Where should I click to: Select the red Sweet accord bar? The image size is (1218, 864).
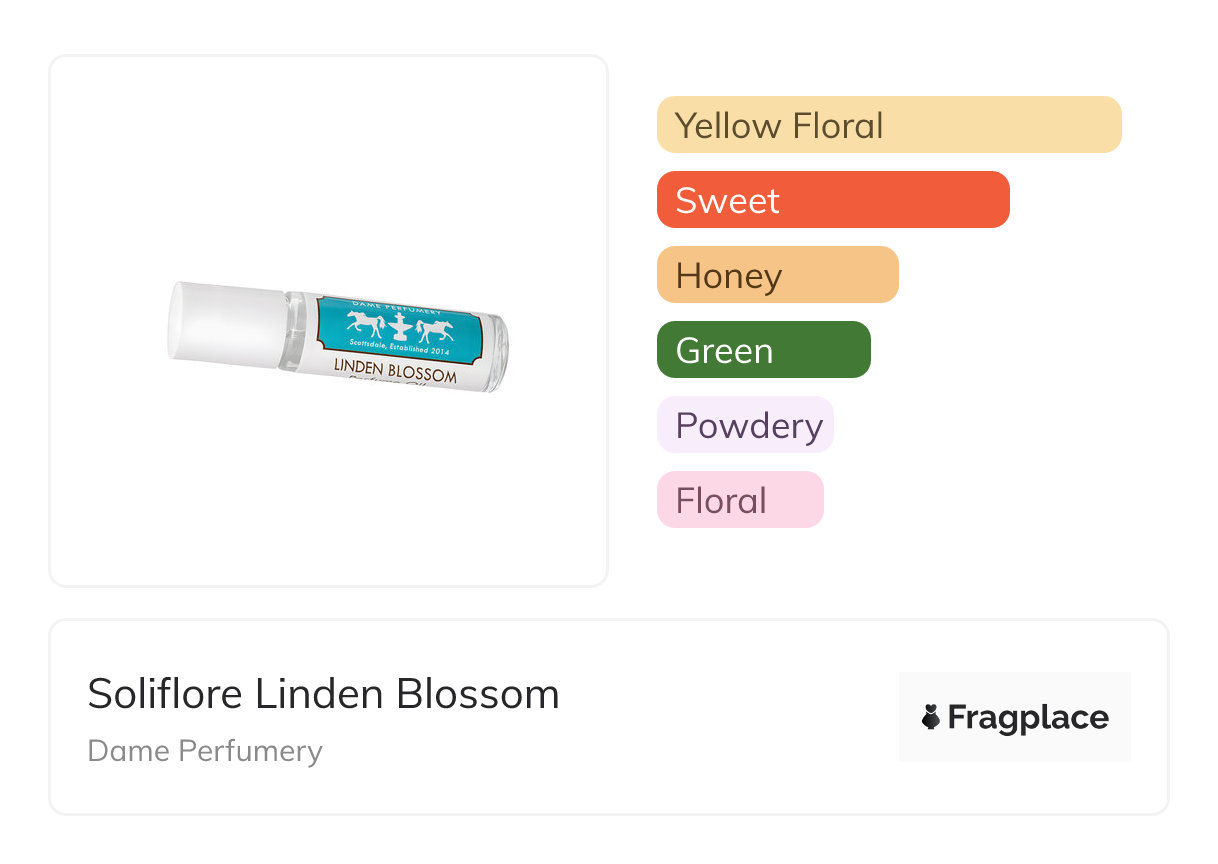(832, 200)
